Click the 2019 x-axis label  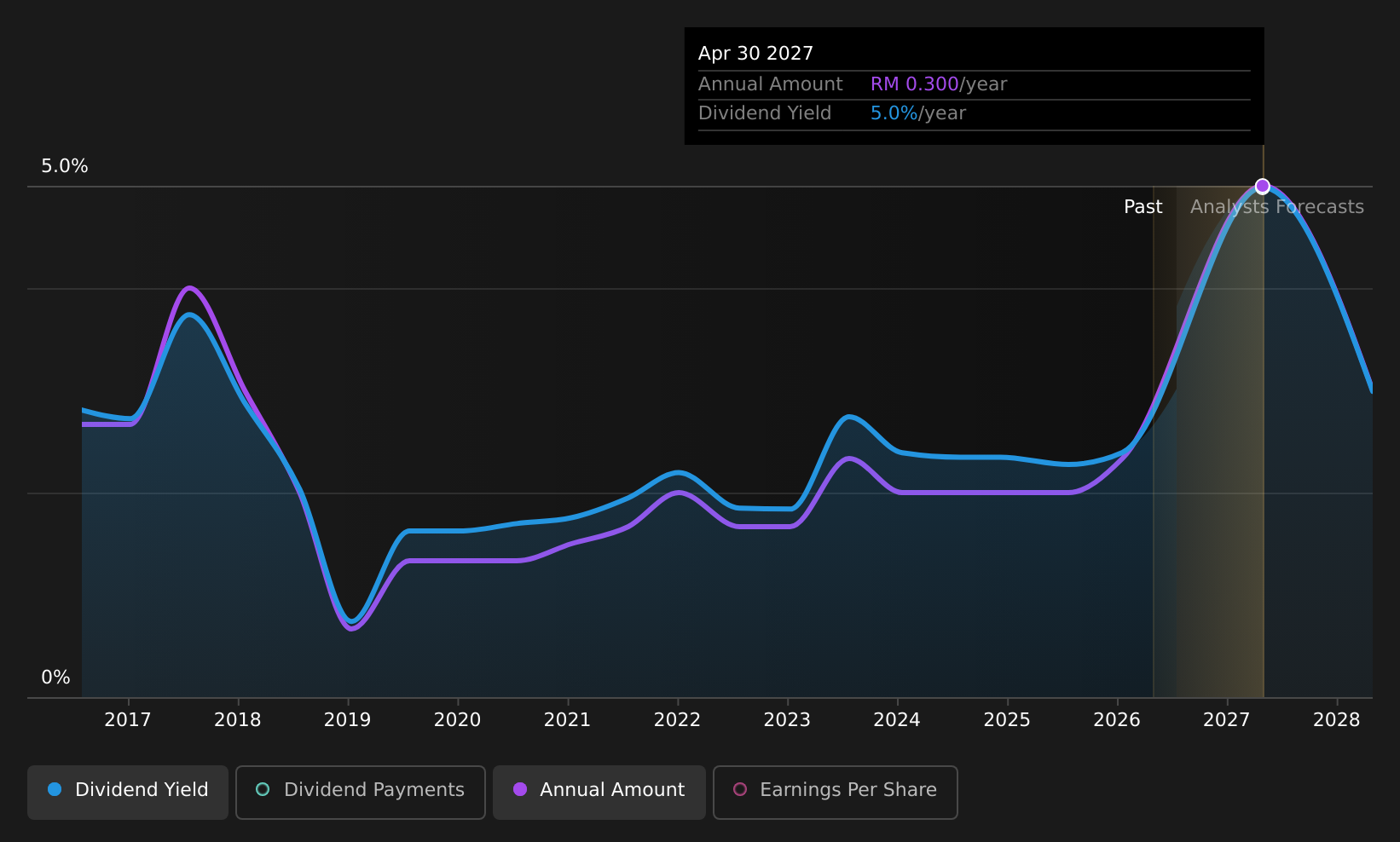(x=348, y=720)
